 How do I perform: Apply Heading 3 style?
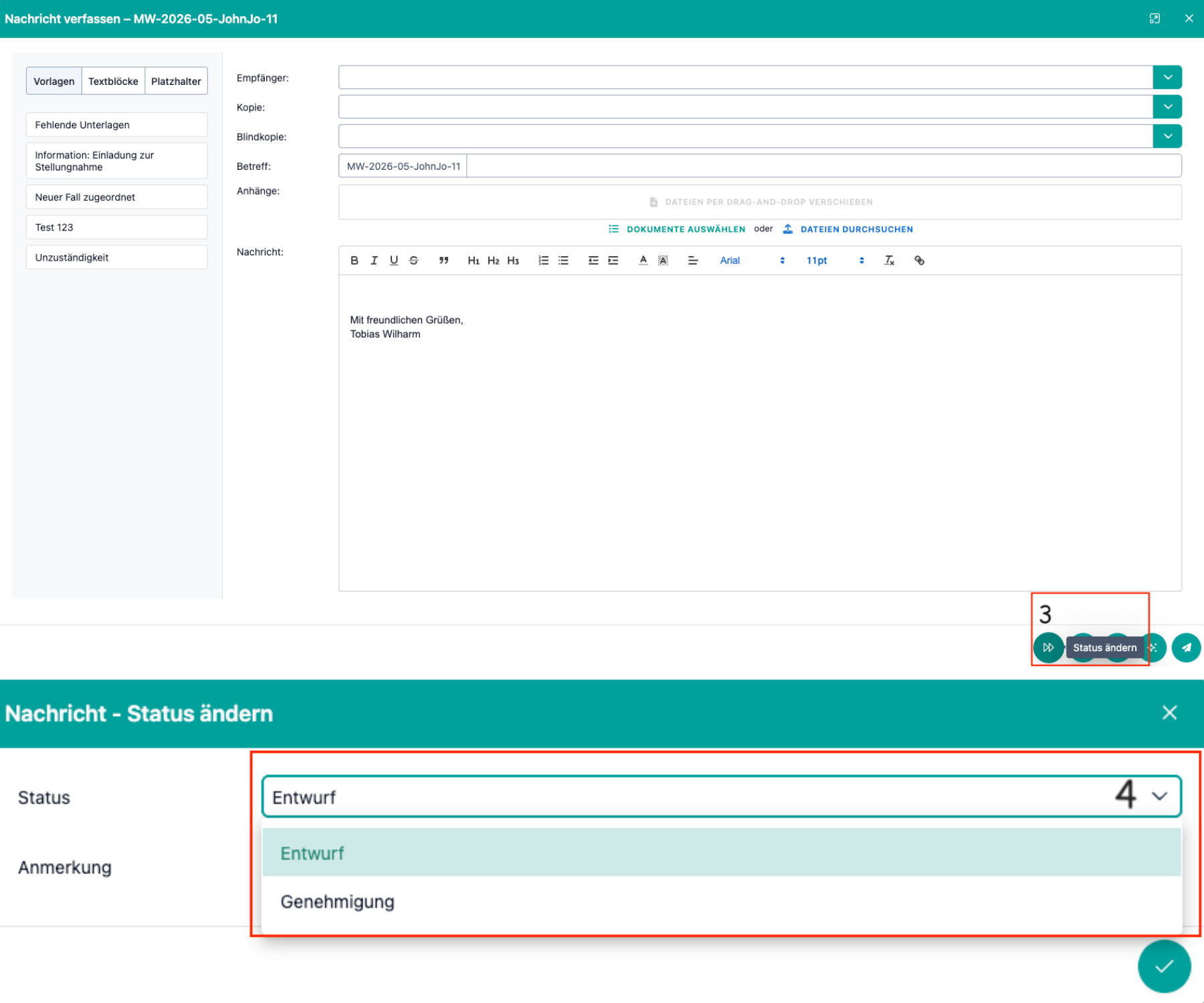tap(513, 261)
